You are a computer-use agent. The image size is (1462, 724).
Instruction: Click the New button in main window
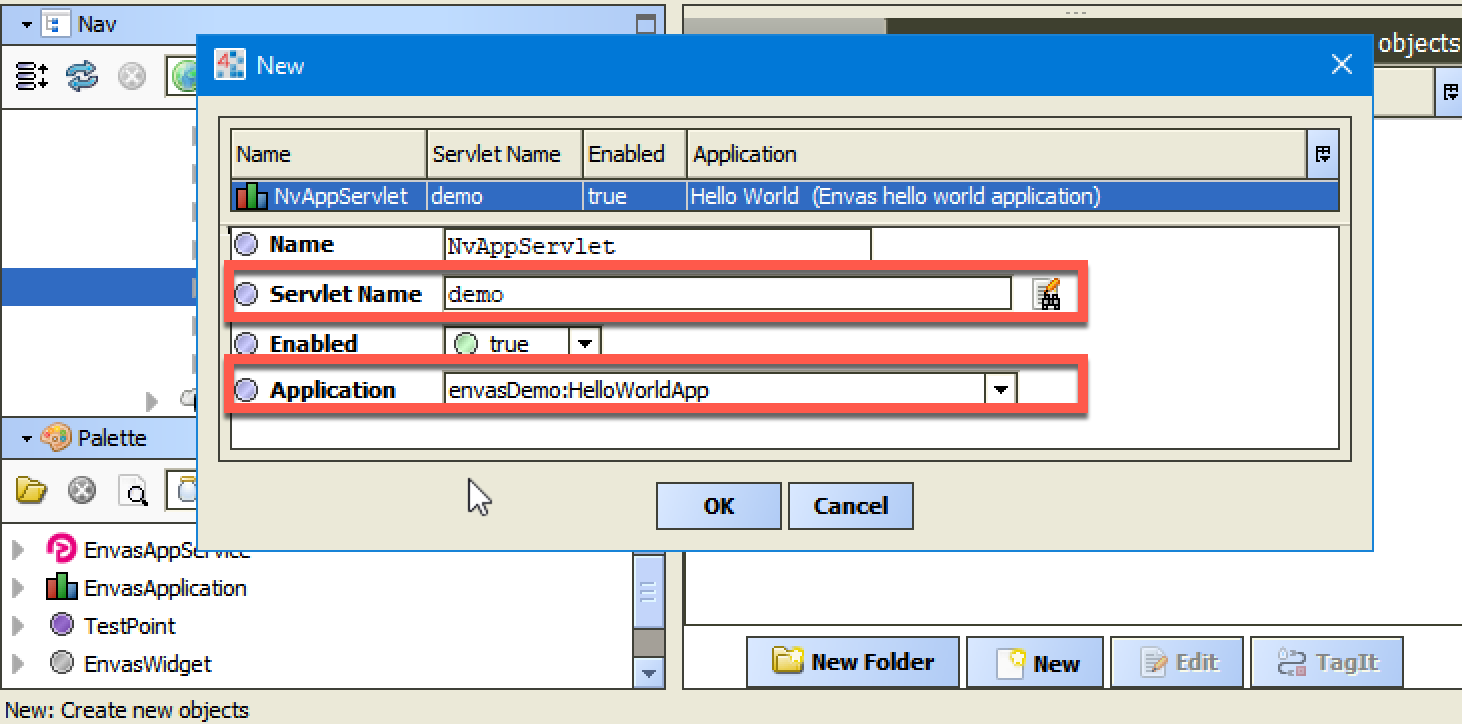point(1037,662)
